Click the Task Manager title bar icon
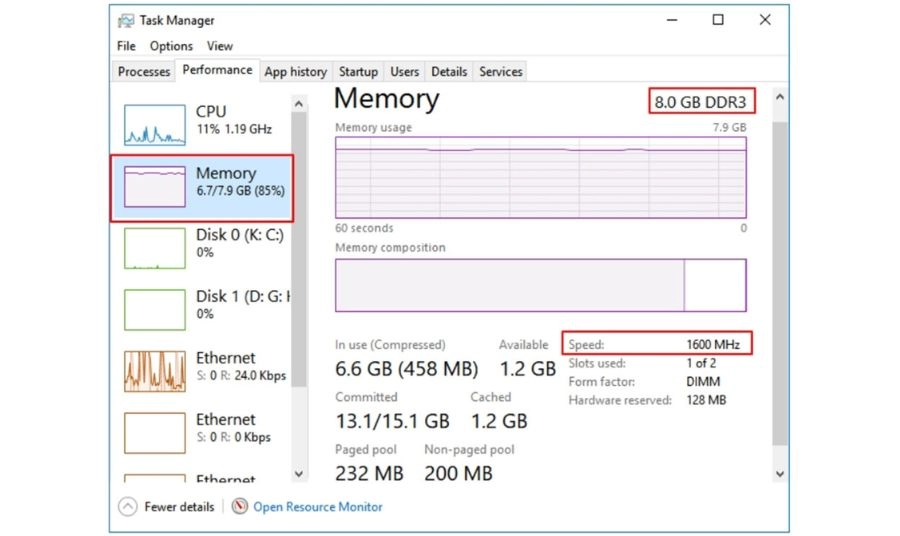900x536 pixels. [126, 21]
